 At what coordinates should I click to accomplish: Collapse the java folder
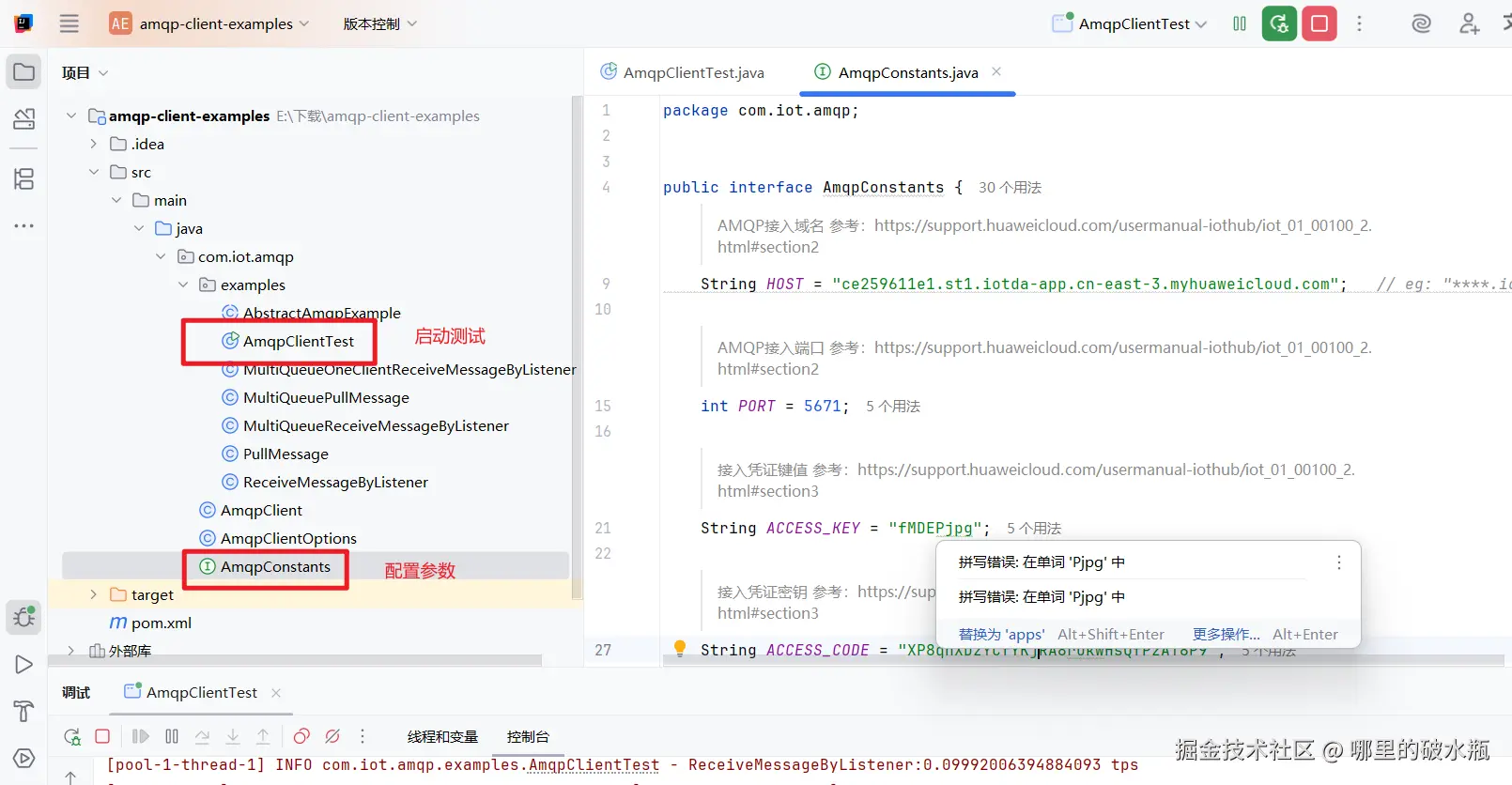(139, 228)
